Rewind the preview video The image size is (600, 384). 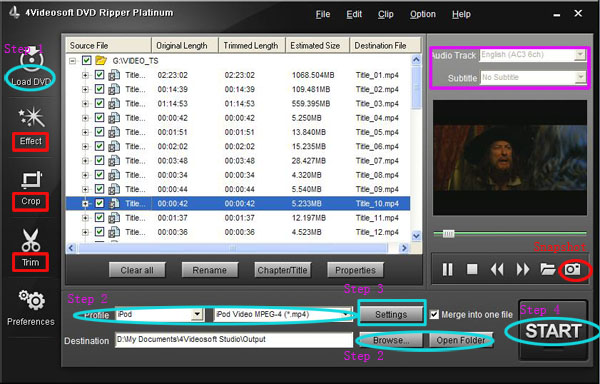497,270
